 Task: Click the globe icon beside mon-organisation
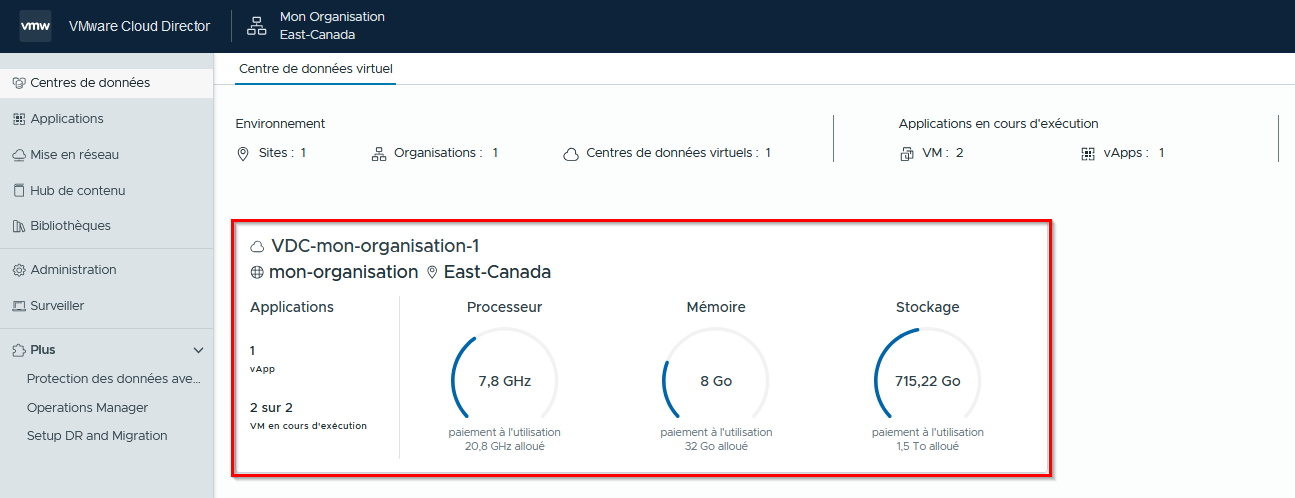pos(257,272)
